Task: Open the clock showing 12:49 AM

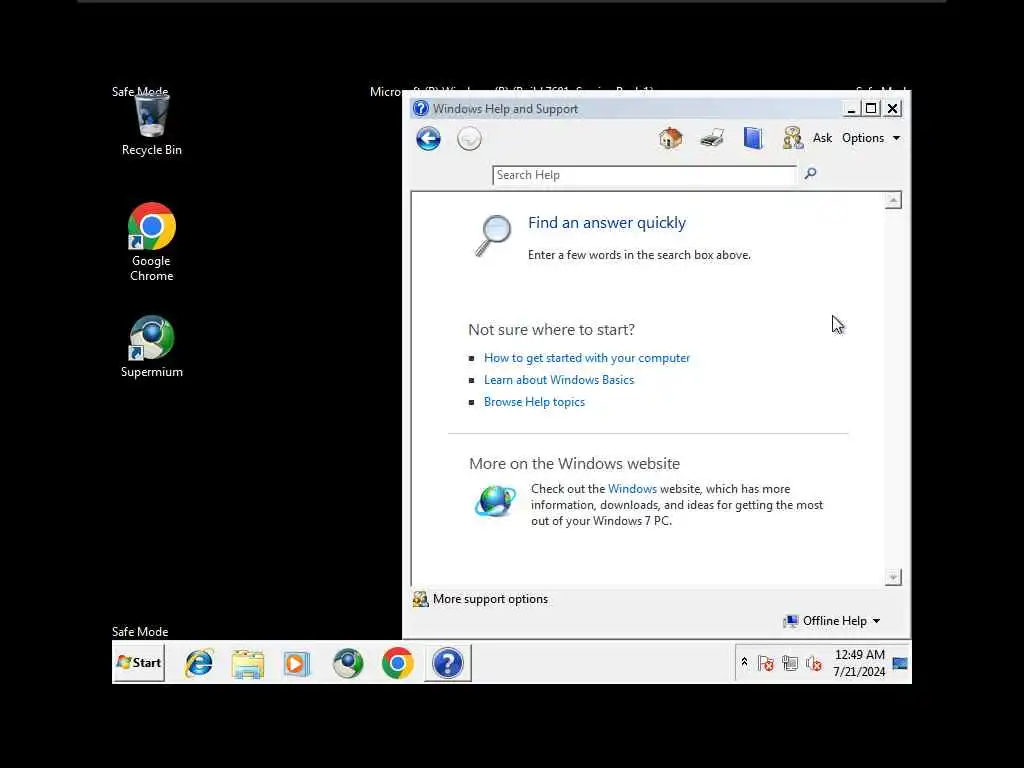Action: coord(859,663)
